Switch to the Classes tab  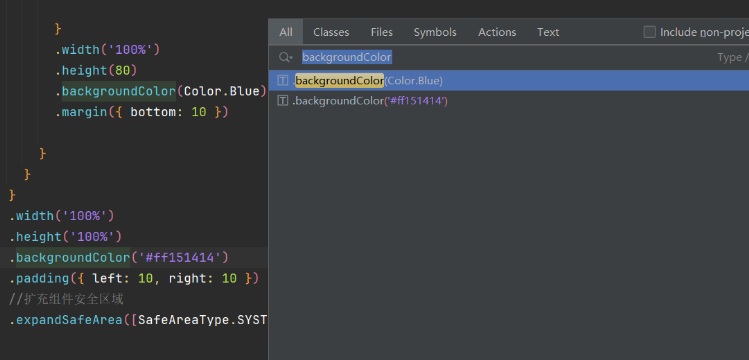pos(331,32)
